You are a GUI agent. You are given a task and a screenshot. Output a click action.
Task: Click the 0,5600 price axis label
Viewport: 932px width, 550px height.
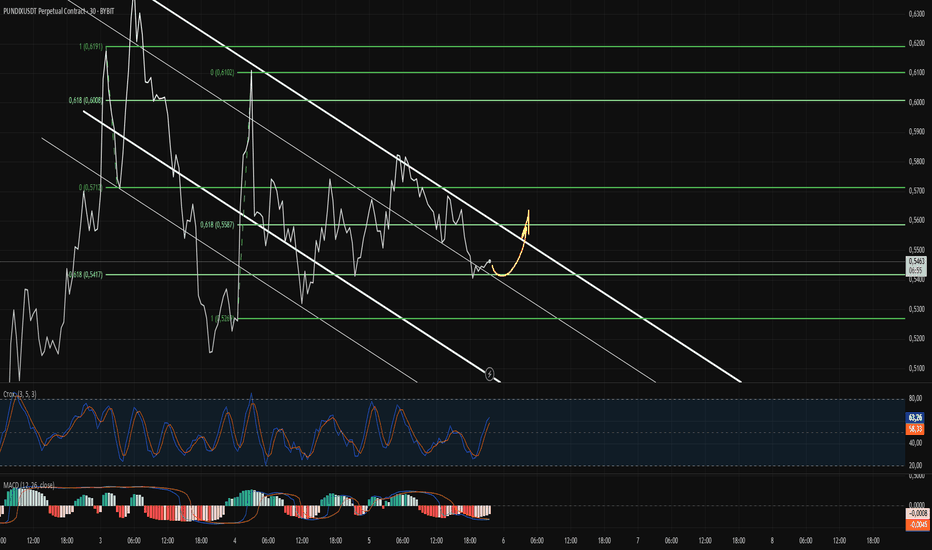[917, 221]
